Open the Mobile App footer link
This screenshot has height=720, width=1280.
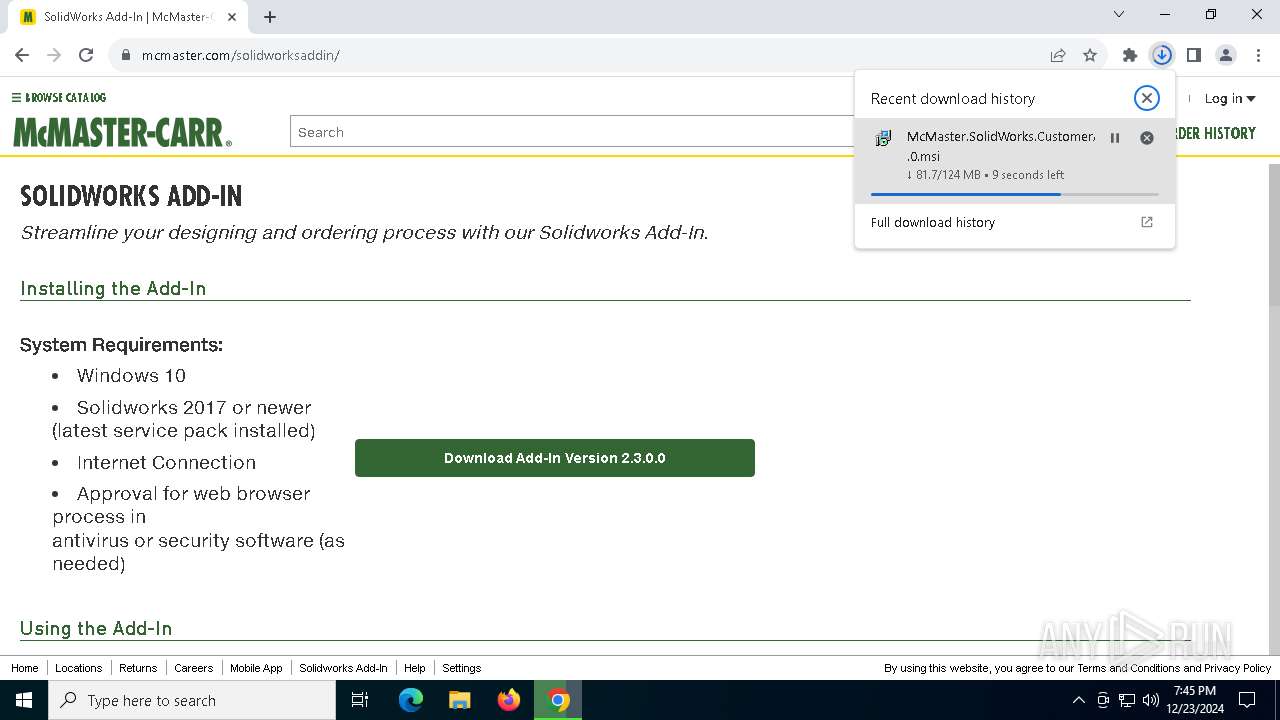(256, 668)
